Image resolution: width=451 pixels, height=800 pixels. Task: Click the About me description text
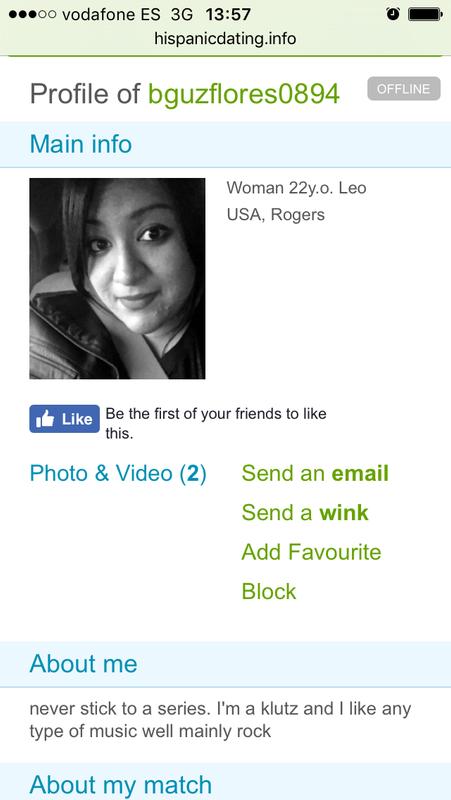click(220, 720)
